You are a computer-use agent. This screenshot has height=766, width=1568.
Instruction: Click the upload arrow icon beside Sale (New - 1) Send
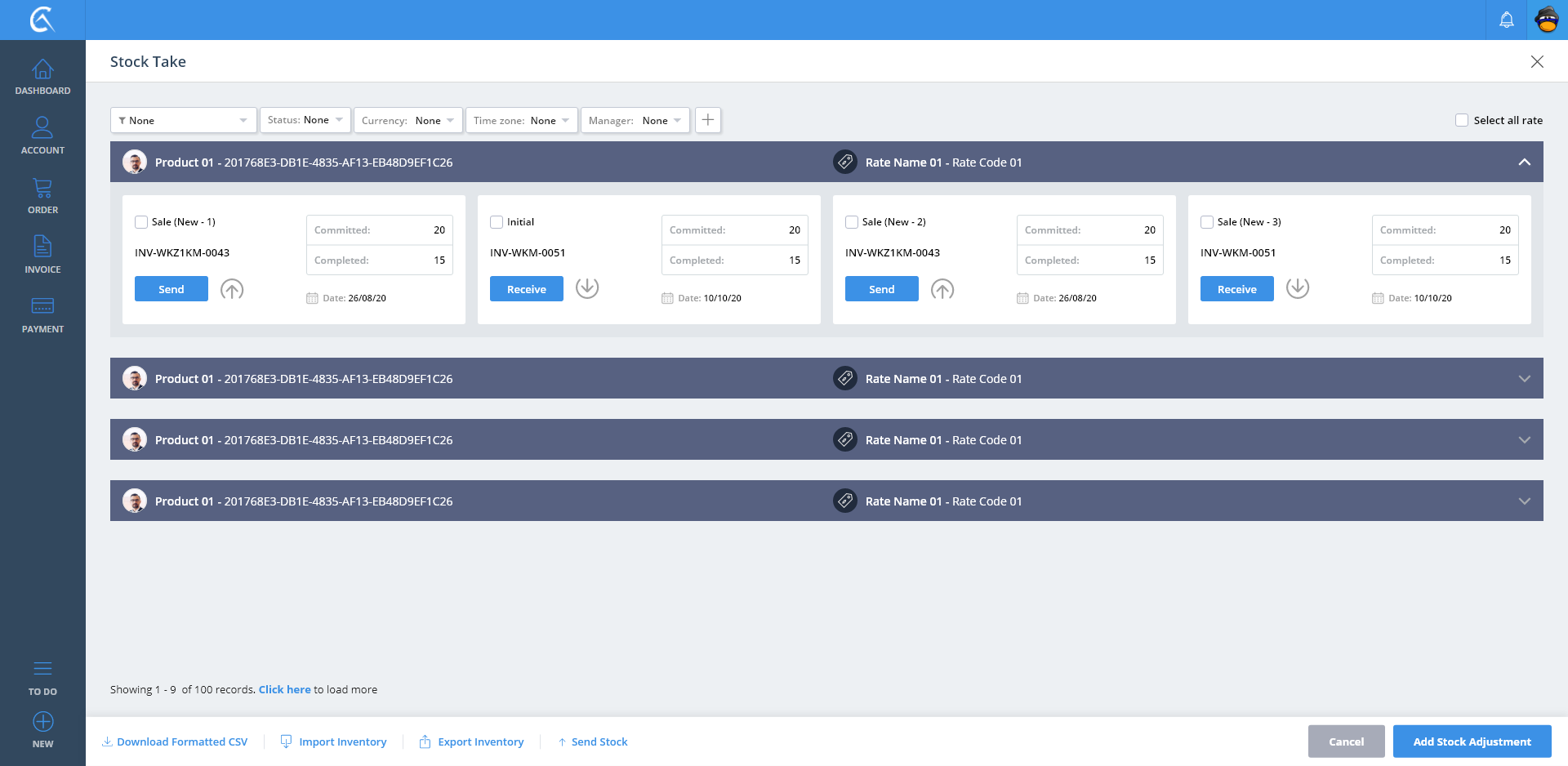pos(232,289)
